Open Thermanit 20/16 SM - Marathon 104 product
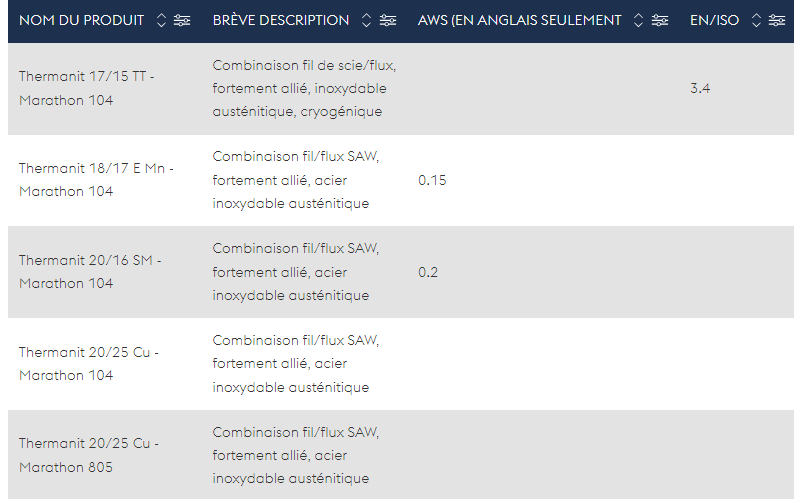794x499 pixels. click(89, 272)
